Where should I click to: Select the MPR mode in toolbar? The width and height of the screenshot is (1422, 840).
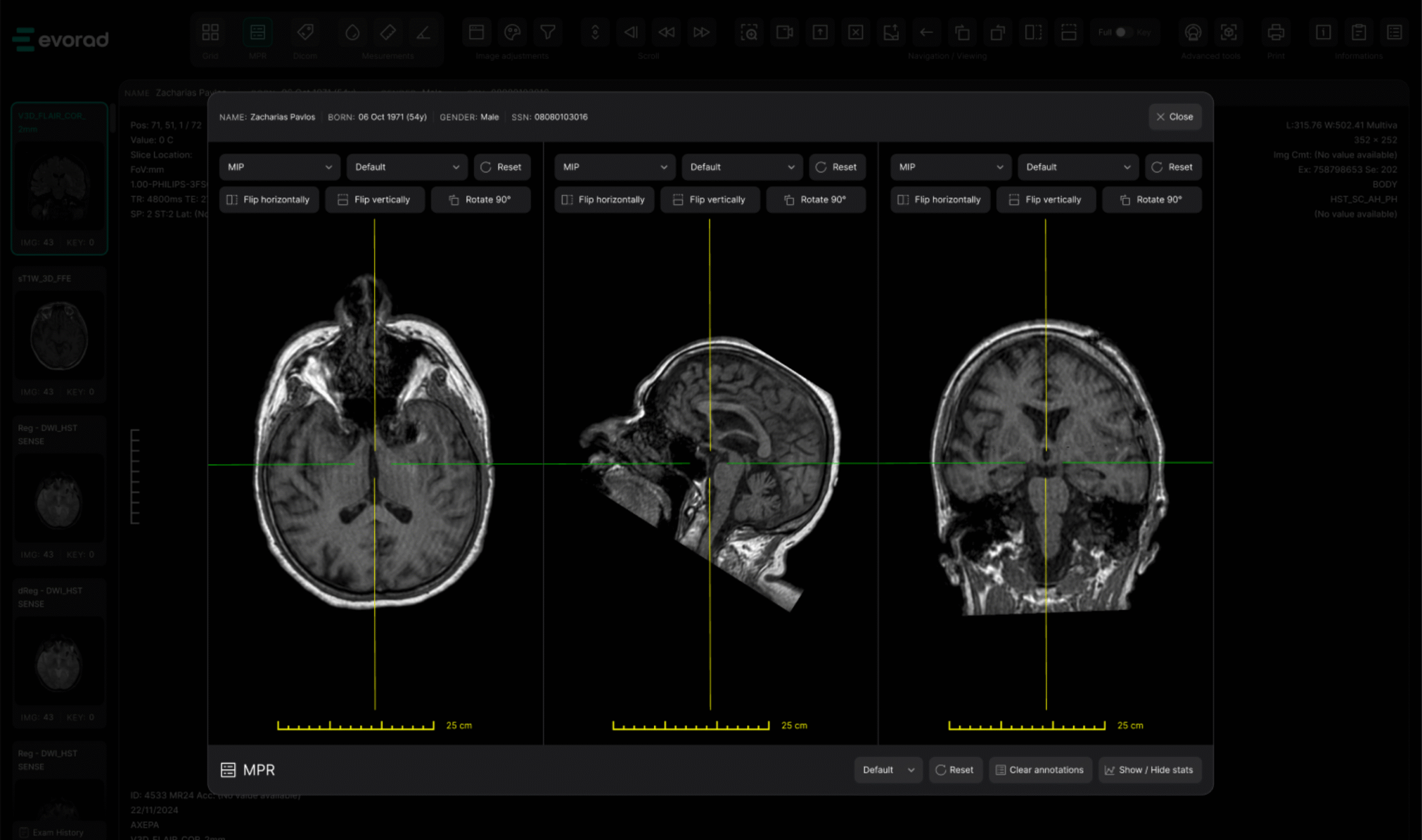(258, 33)
